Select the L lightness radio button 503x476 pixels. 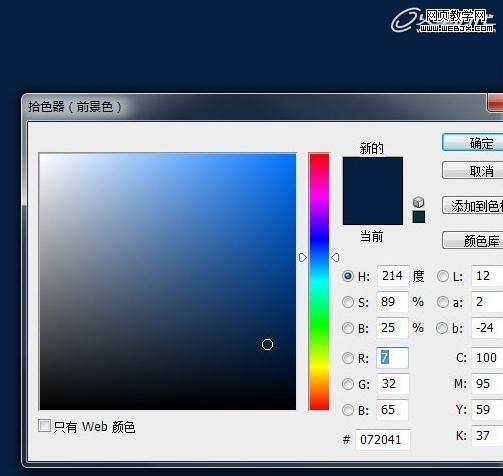443,276
